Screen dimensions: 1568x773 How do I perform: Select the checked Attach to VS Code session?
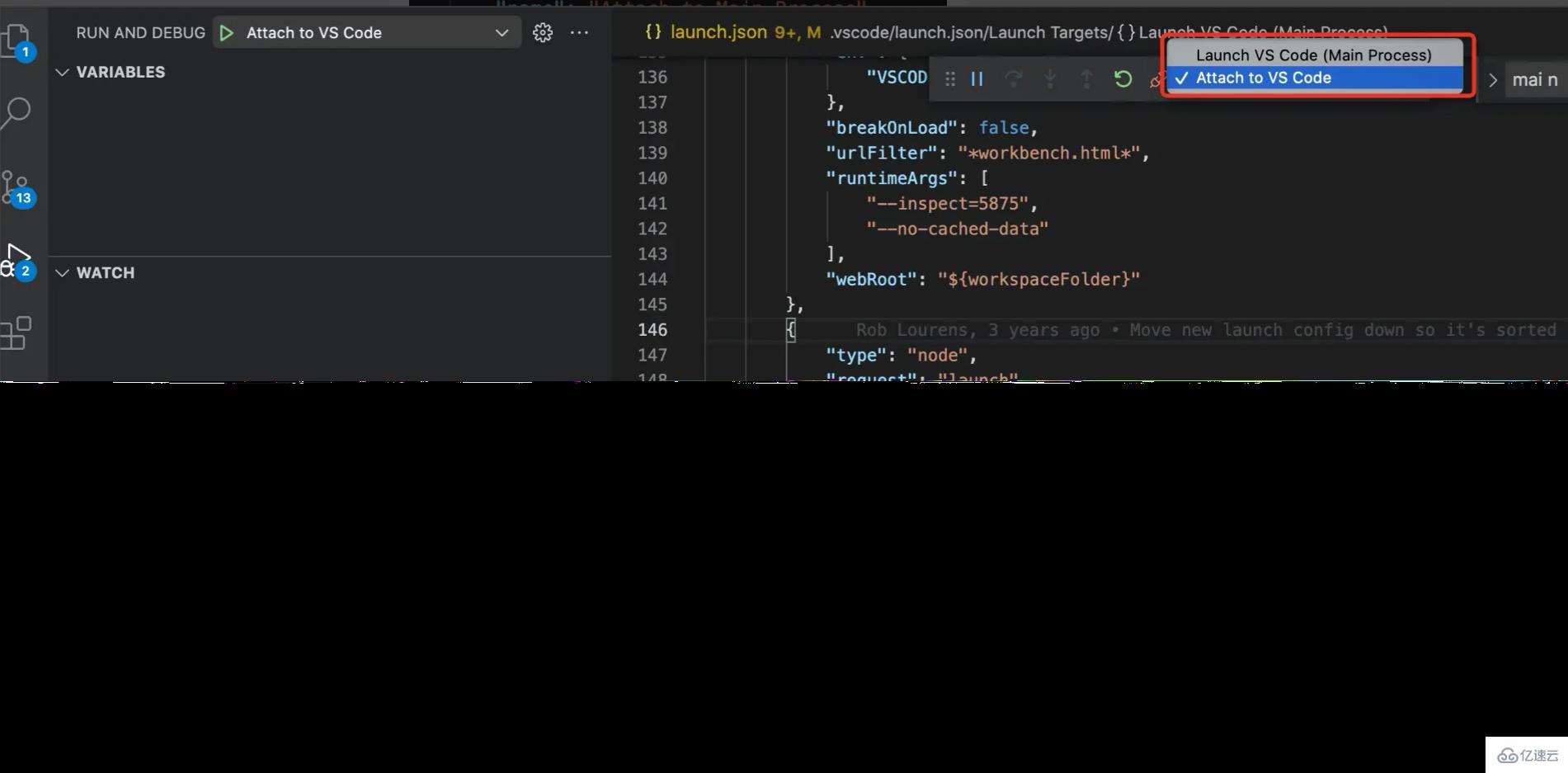[1314, 78]
